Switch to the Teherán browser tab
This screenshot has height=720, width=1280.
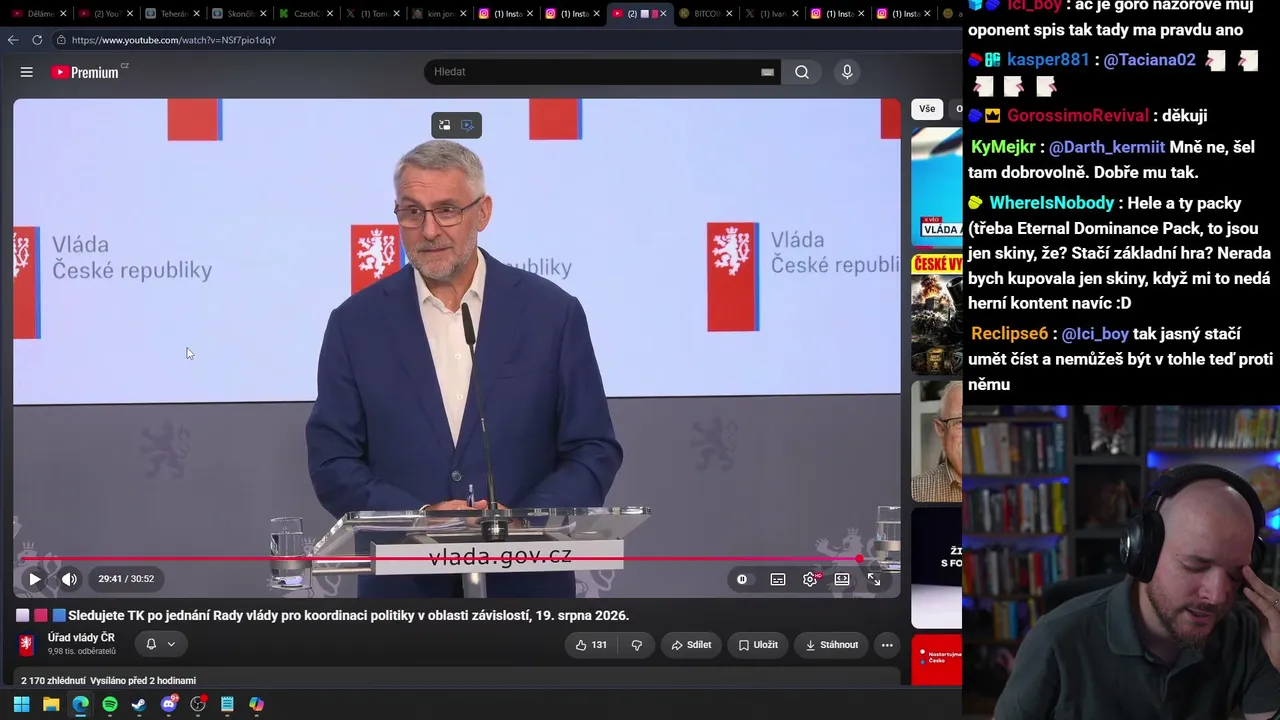pyautogui.click(x=174, y=14)
